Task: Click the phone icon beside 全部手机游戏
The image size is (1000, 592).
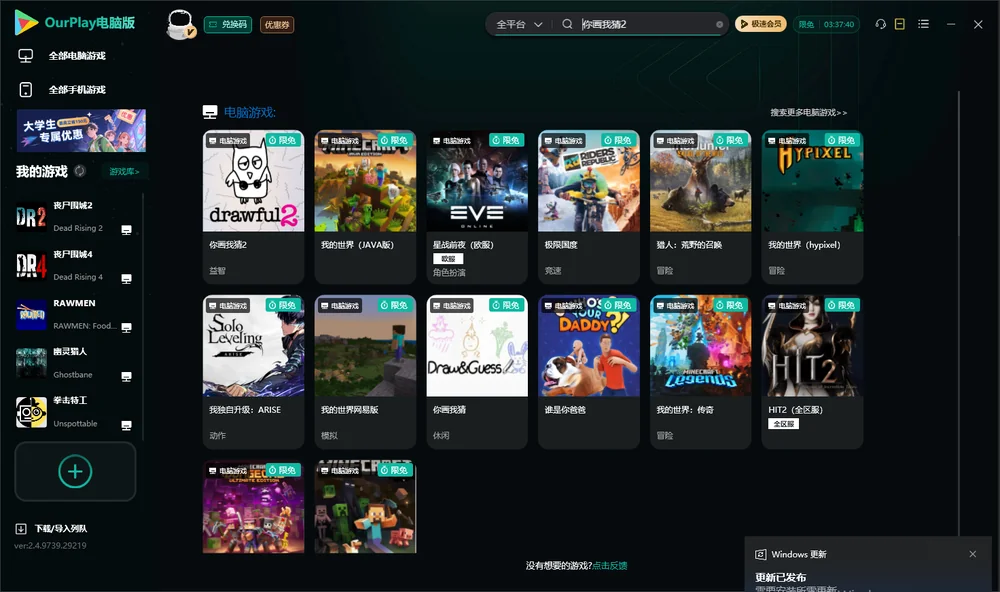Action: (x=26, y=89)
